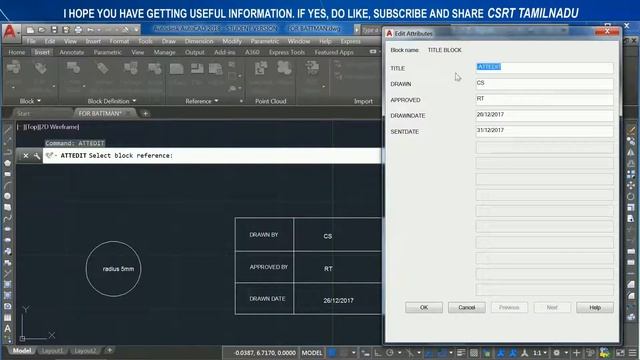Toggle the drawing grid display
This screenshot has height=360, width=640.
click(332, 353)
